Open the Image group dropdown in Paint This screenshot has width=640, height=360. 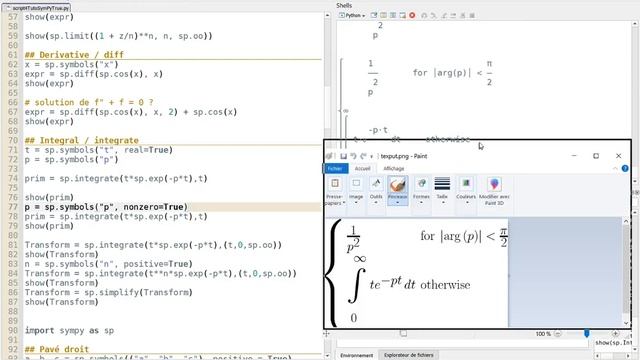(356, 191)
